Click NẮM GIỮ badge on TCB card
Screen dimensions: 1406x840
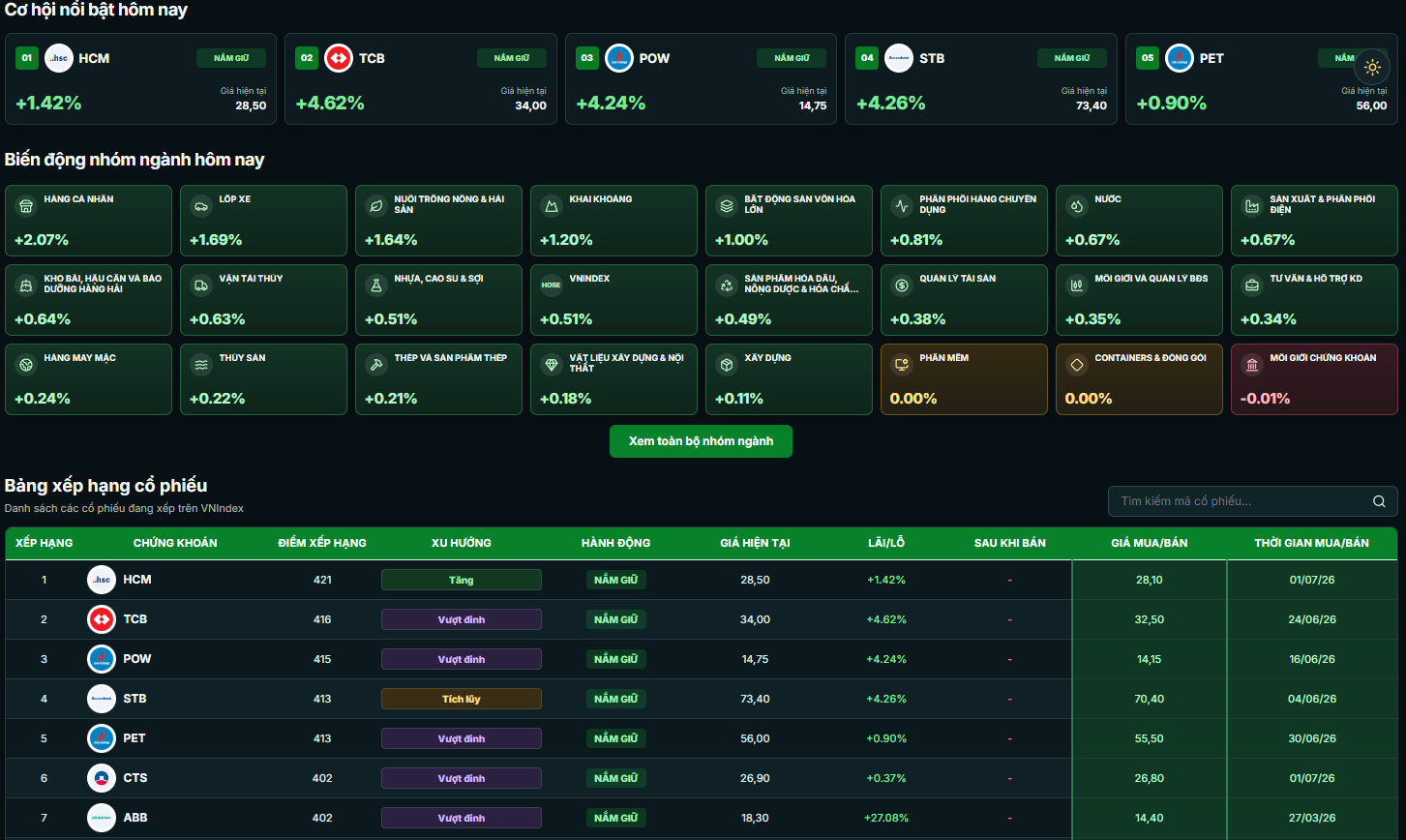(512, 58)
